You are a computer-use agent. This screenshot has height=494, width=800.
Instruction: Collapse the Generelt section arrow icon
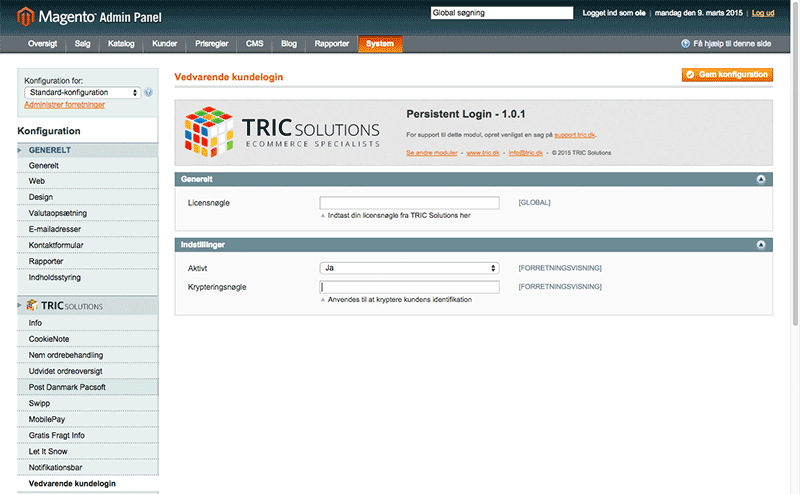coord(761,179)
